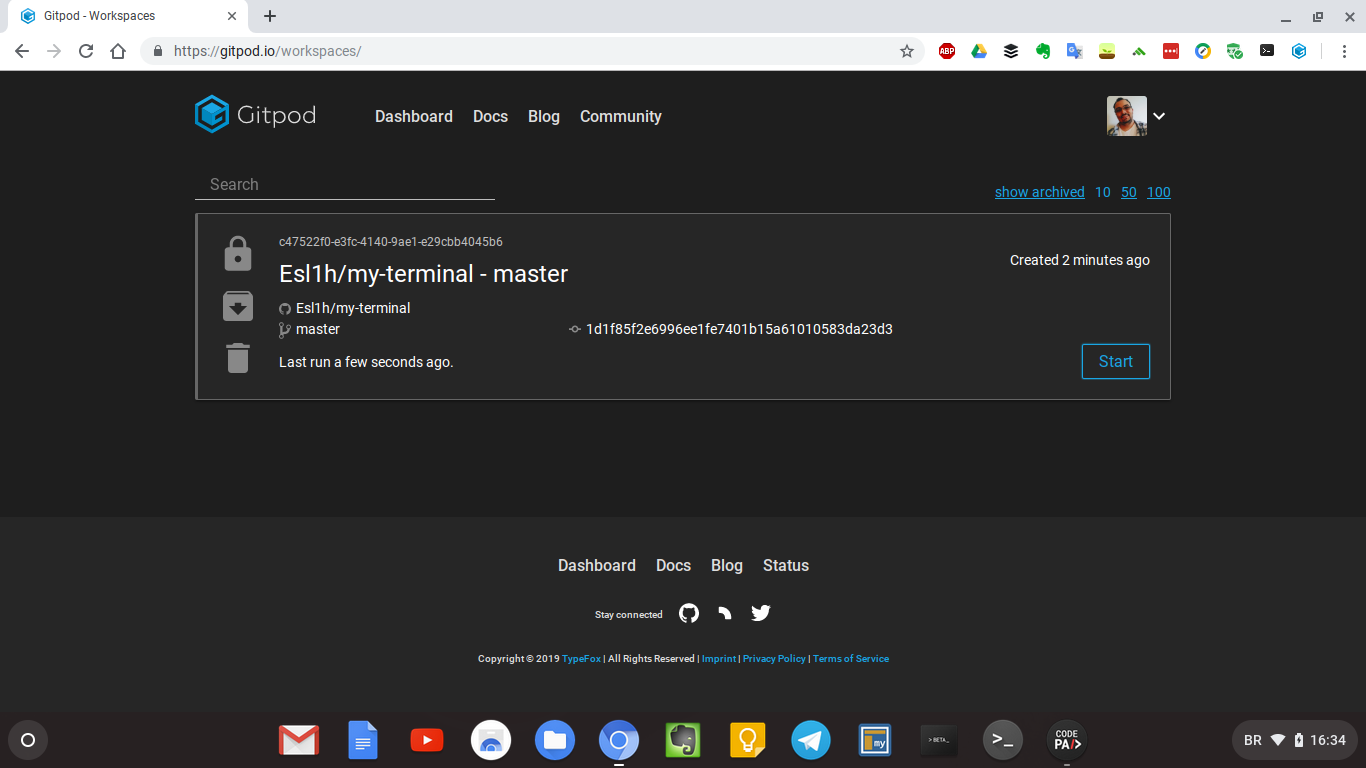This screenshot has width=1366, height=768.
Task: Click the footer Docs link
Action: click(x=673, y=565)
